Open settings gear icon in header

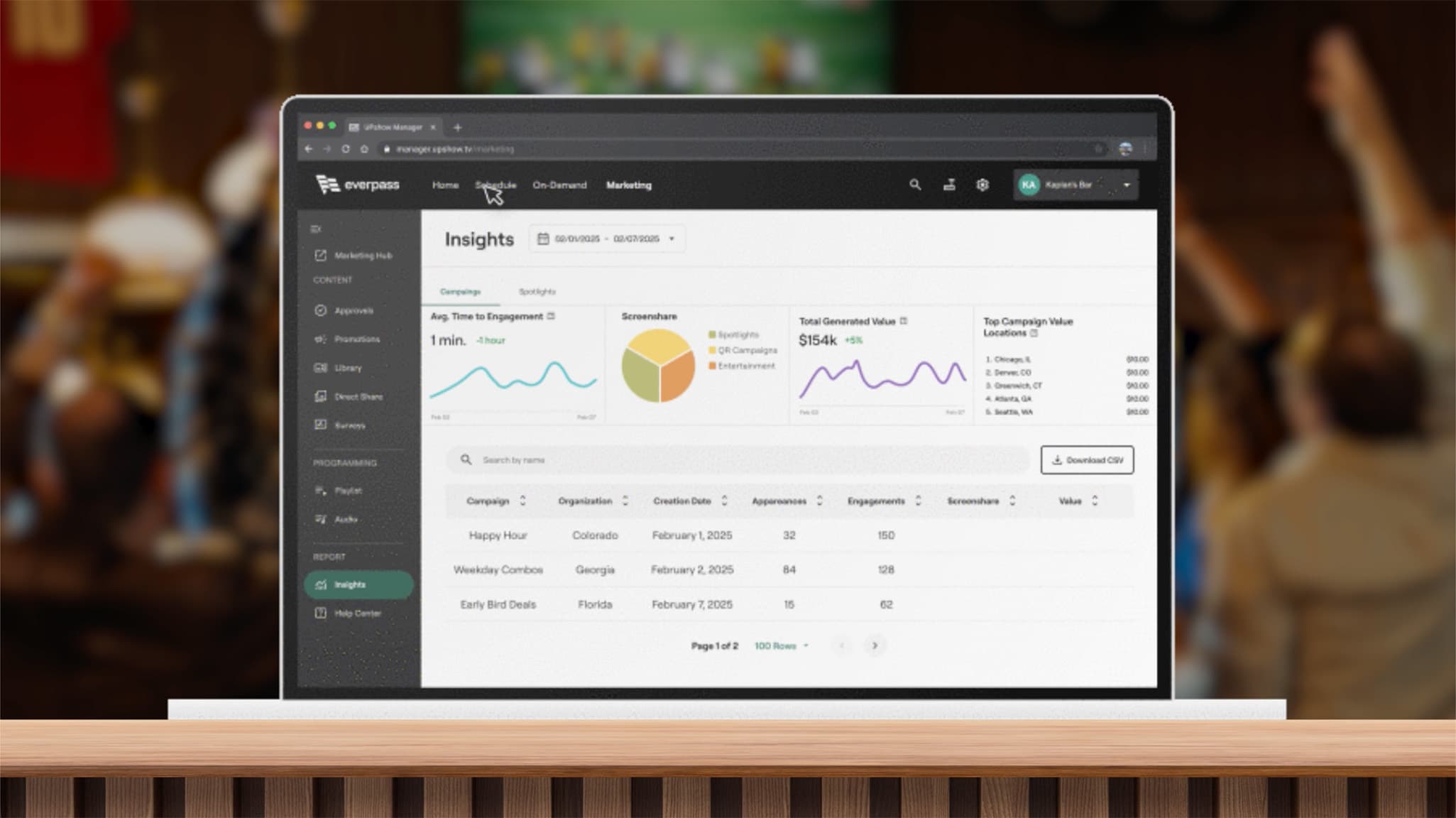click(982, 185)
